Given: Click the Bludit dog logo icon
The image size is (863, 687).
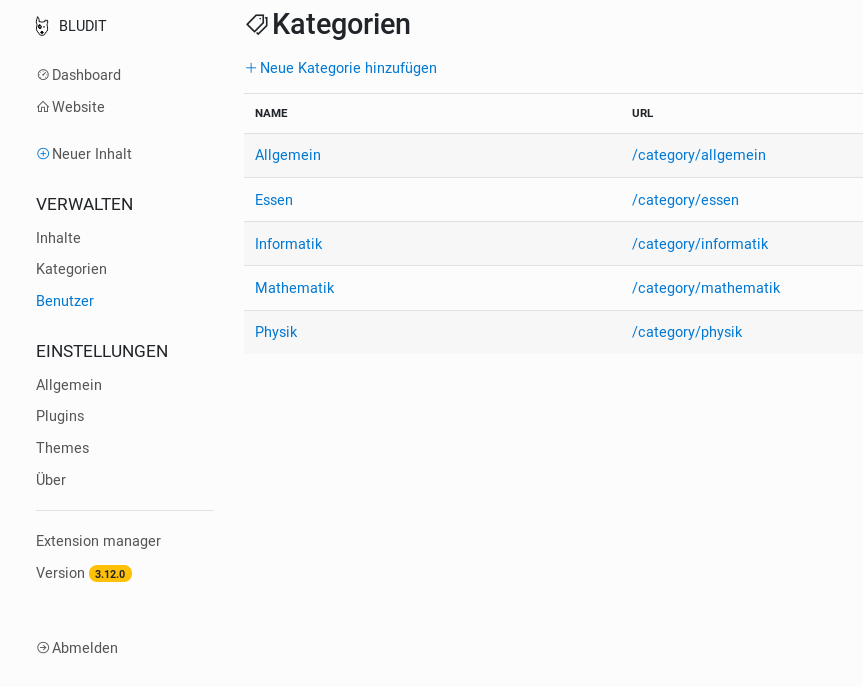Looking at the screenshot, I should coord(42,26).
